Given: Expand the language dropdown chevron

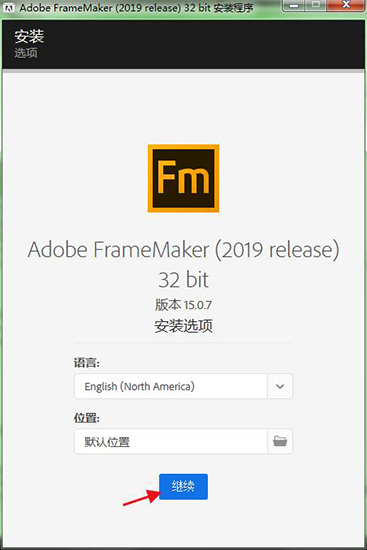Looking at the screenshot, I should [x=280, y=386].
